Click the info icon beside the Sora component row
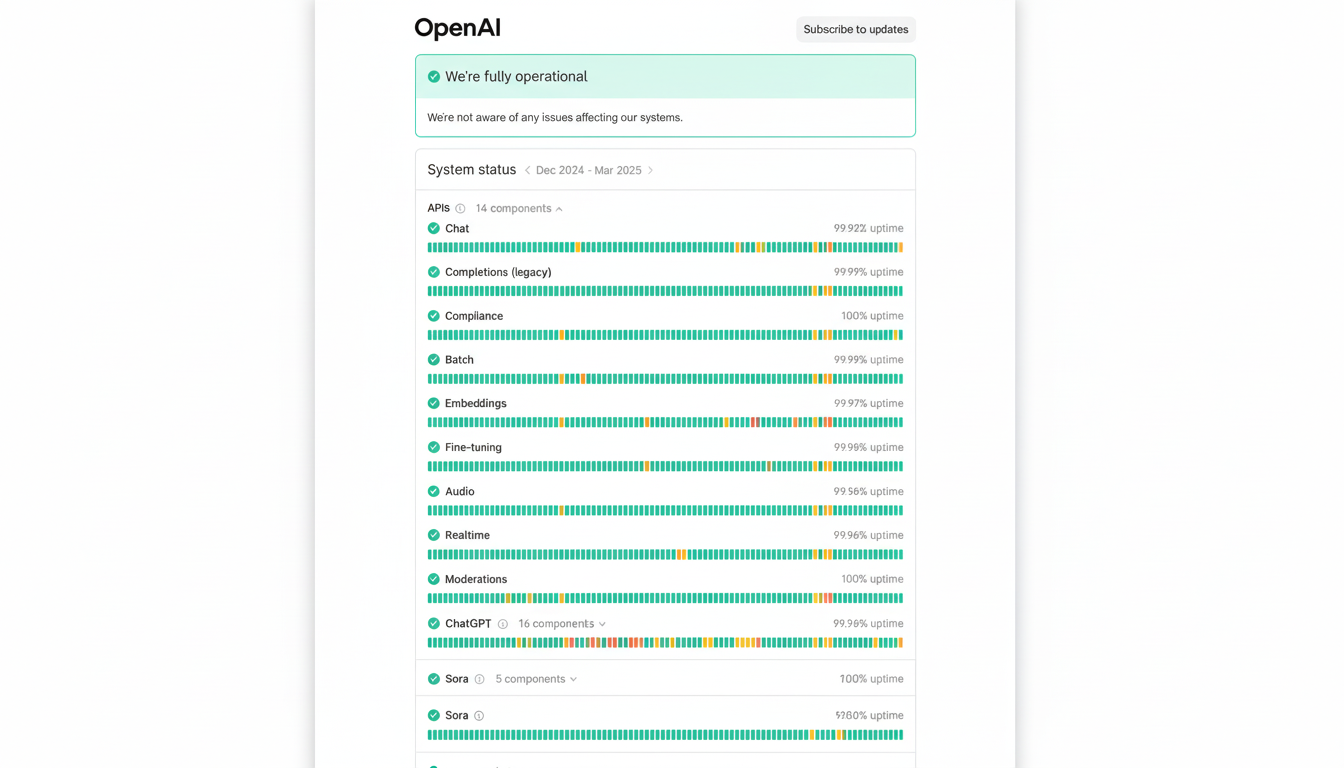Screen dimensions: 1344x768 pyautogui.click(x=478, y=715)
